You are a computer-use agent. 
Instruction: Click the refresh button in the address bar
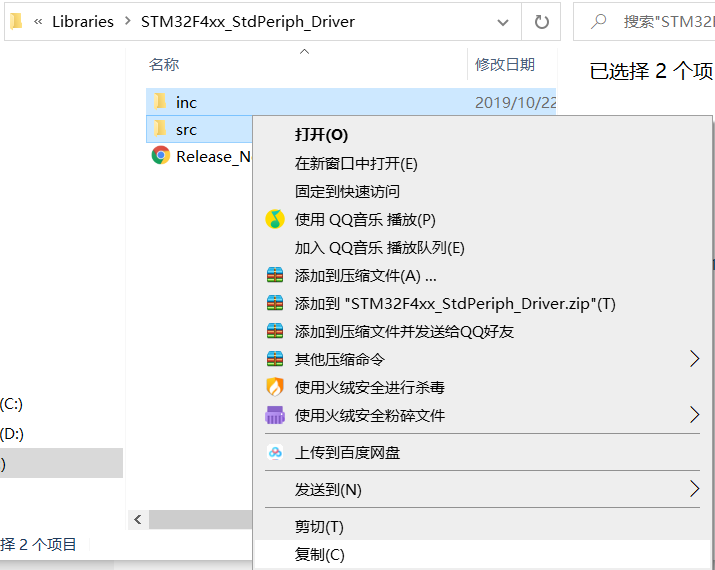[x=541, y=21]
